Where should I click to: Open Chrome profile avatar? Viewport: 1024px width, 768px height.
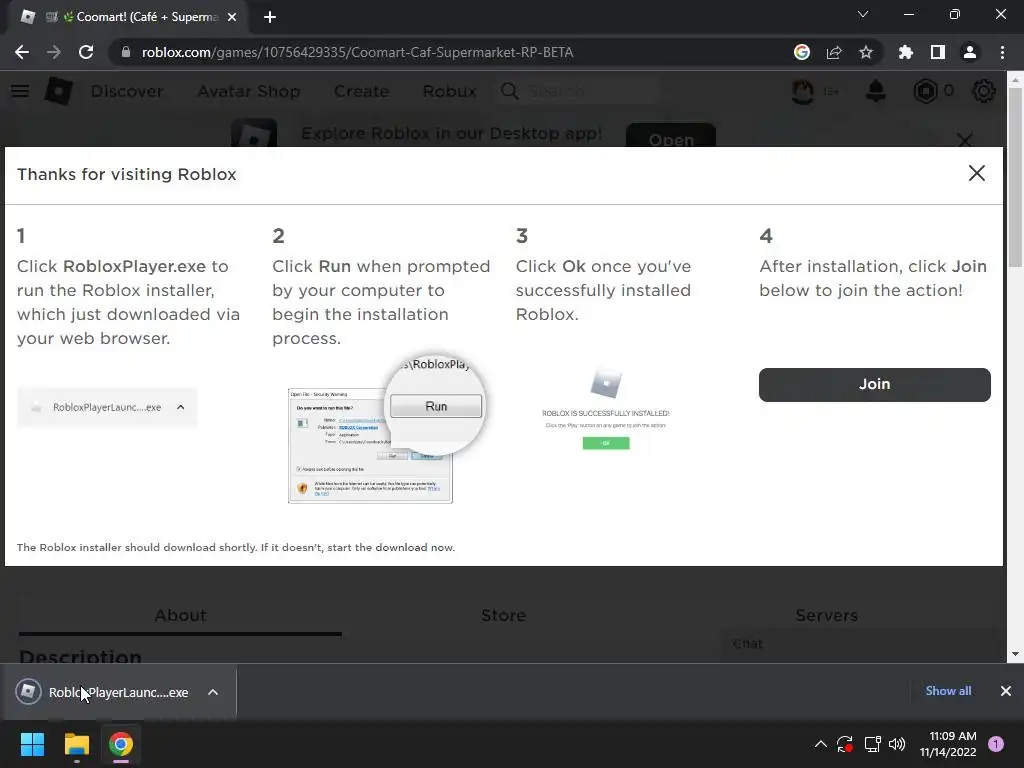pyautogui.click(x=970, y=52)
